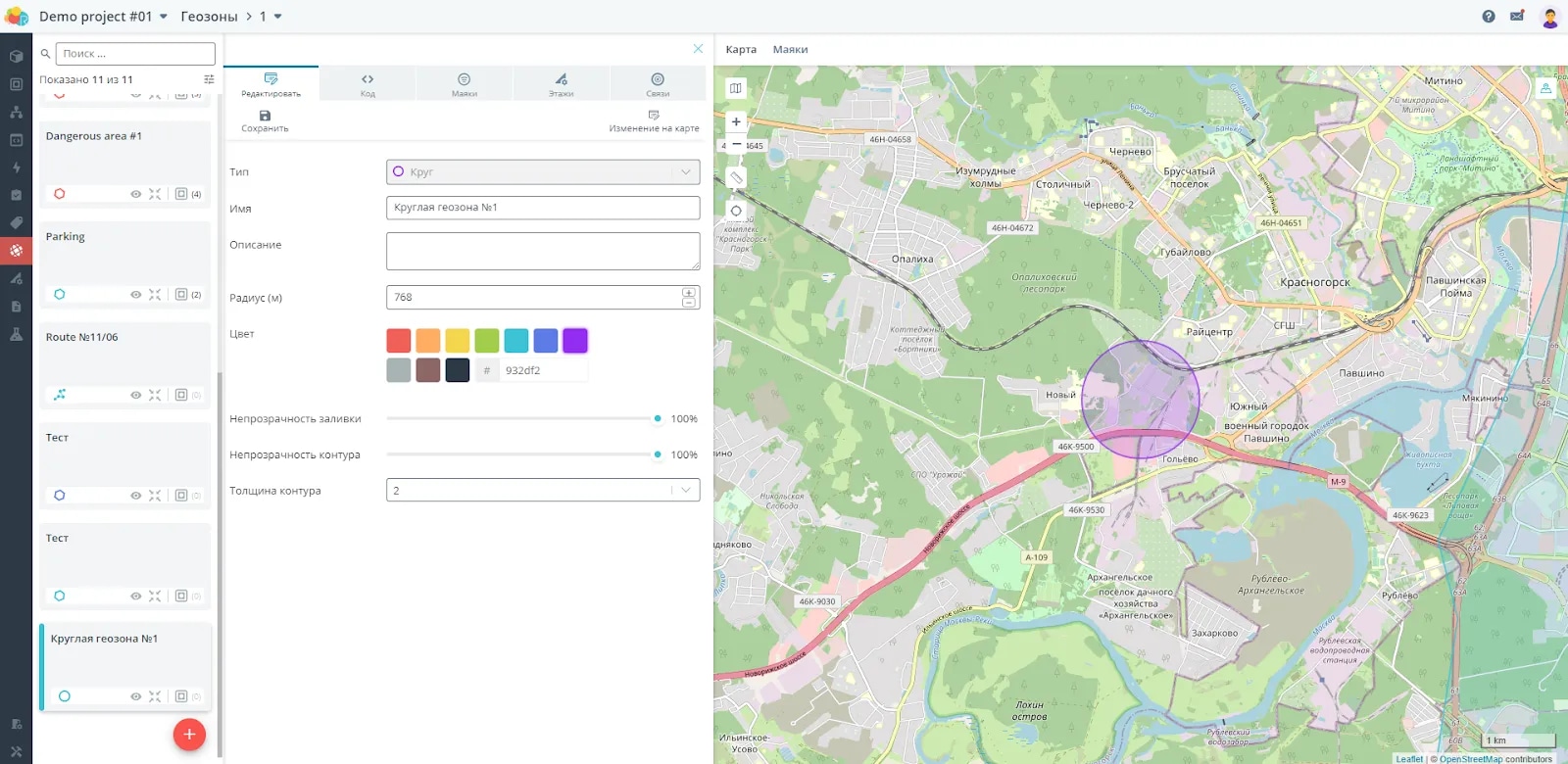The width and height of the screenshot is (1568, 764).
Task: Toggle visibility of Dangerous area #1
Action: (x=136, y=194)
